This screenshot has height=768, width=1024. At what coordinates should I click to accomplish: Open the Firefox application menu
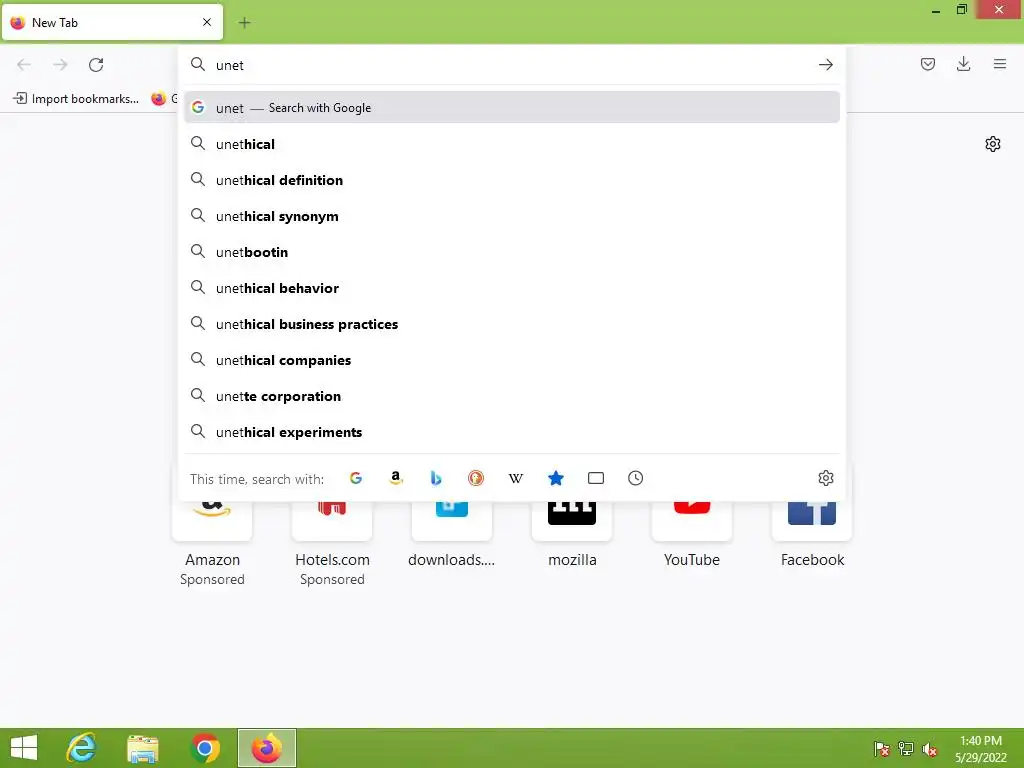coord(1000,64)
